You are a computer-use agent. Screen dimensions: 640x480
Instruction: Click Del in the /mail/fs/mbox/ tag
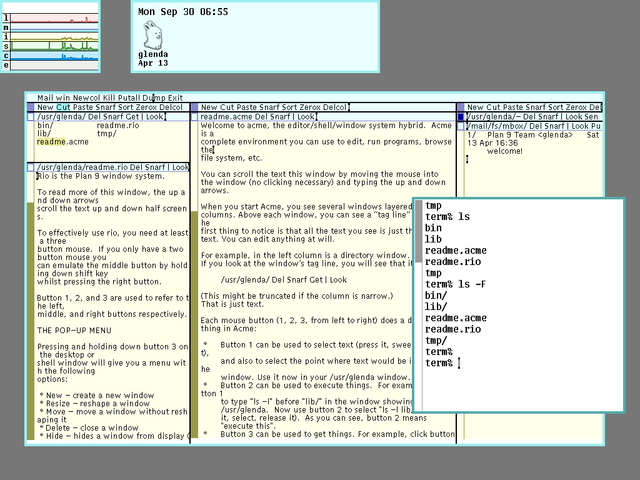click(536, 127)
